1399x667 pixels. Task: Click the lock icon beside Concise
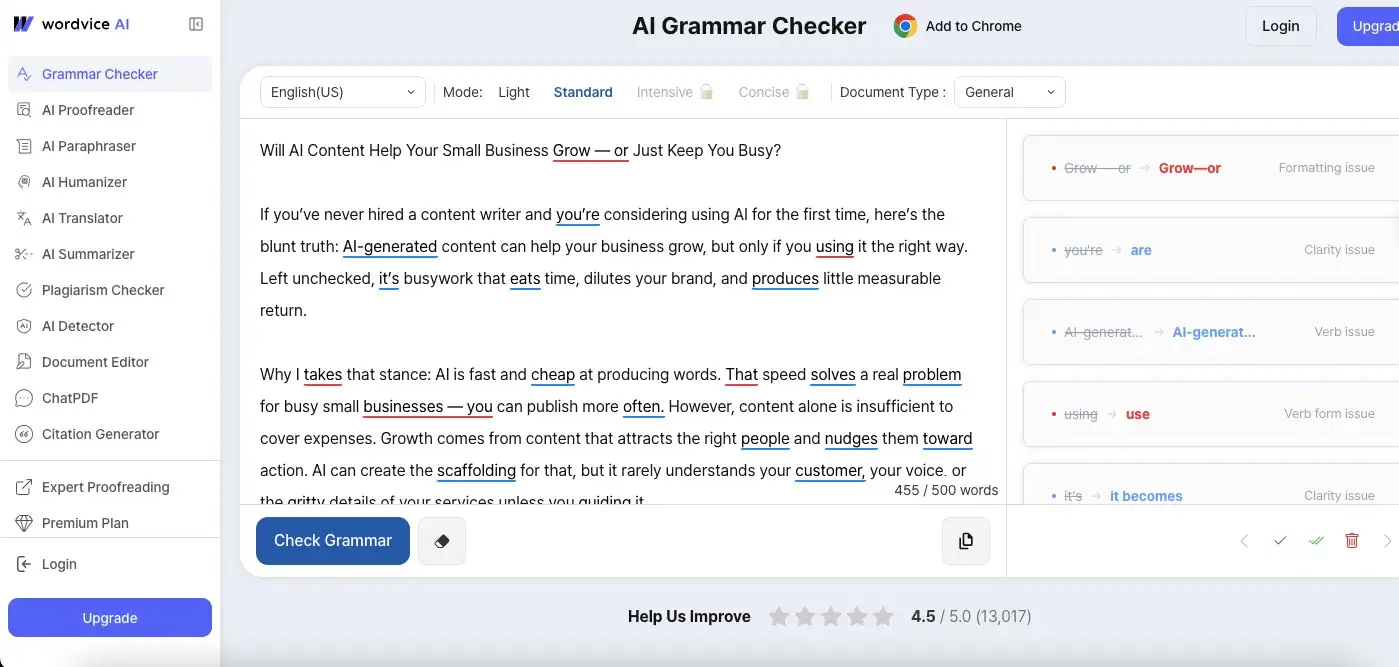[x=802, y=92]
